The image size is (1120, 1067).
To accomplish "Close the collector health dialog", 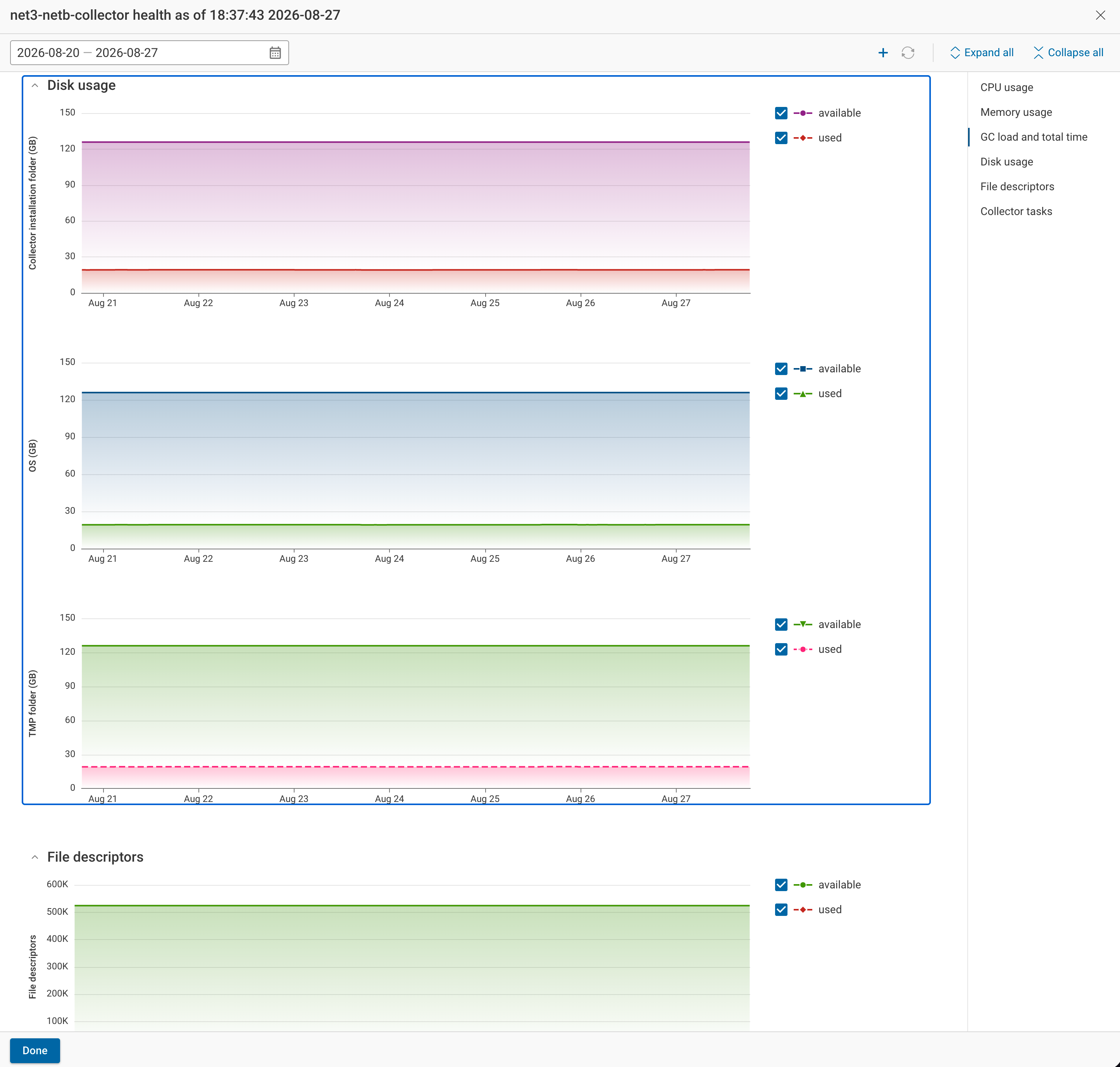I will click(1101, 15).
